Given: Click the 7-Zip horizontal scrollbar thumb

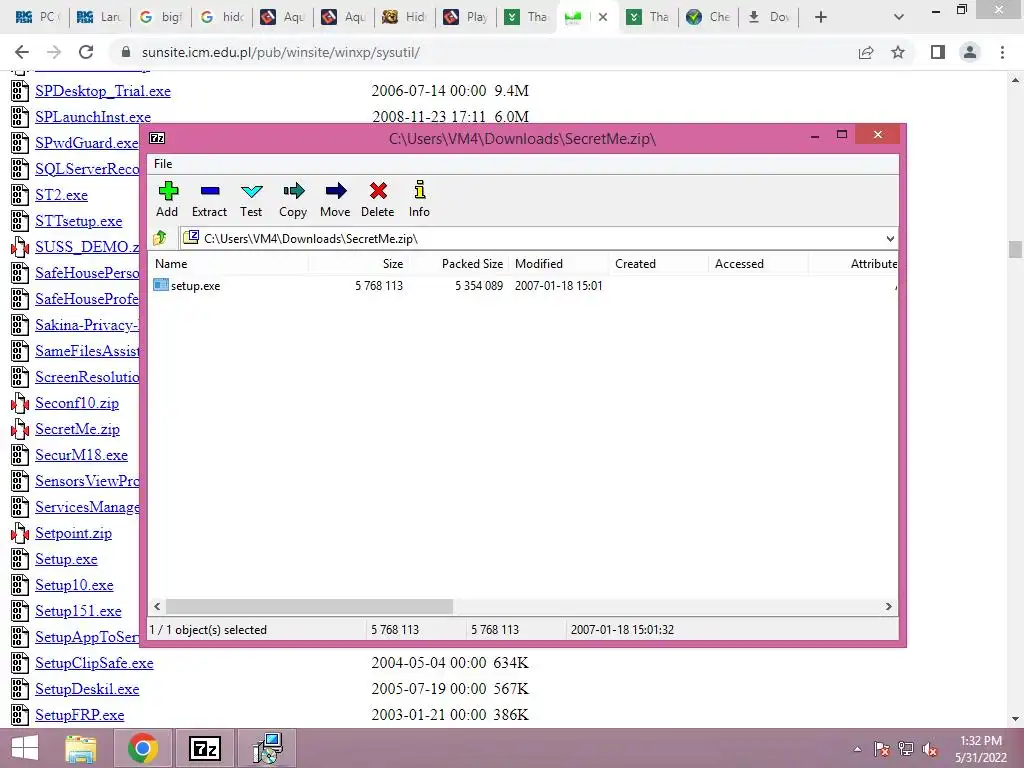Looking at the screenshot, I should (309, 607).
